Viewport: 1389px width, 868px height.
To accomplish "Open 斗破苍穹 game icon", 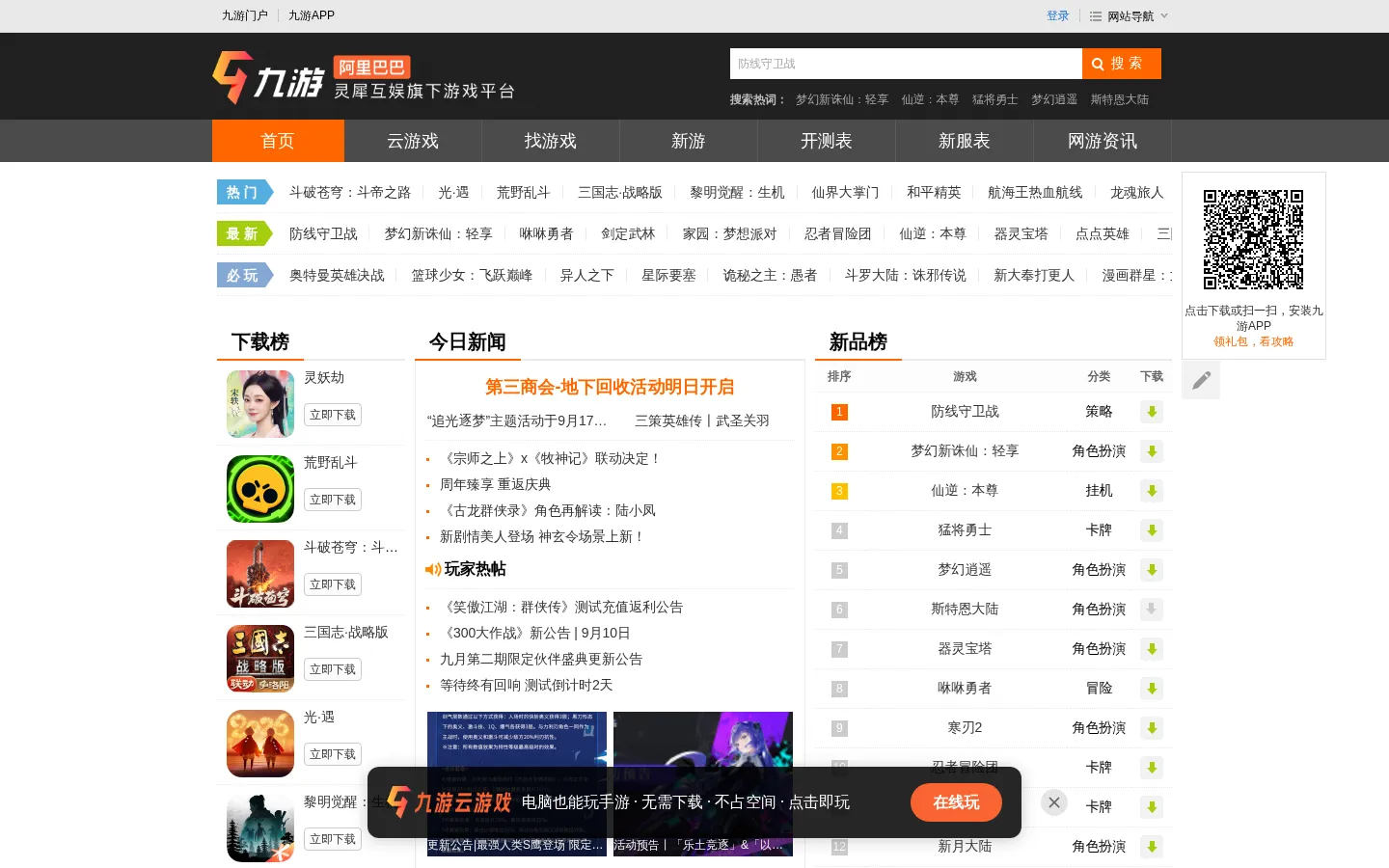I will 260,574.
